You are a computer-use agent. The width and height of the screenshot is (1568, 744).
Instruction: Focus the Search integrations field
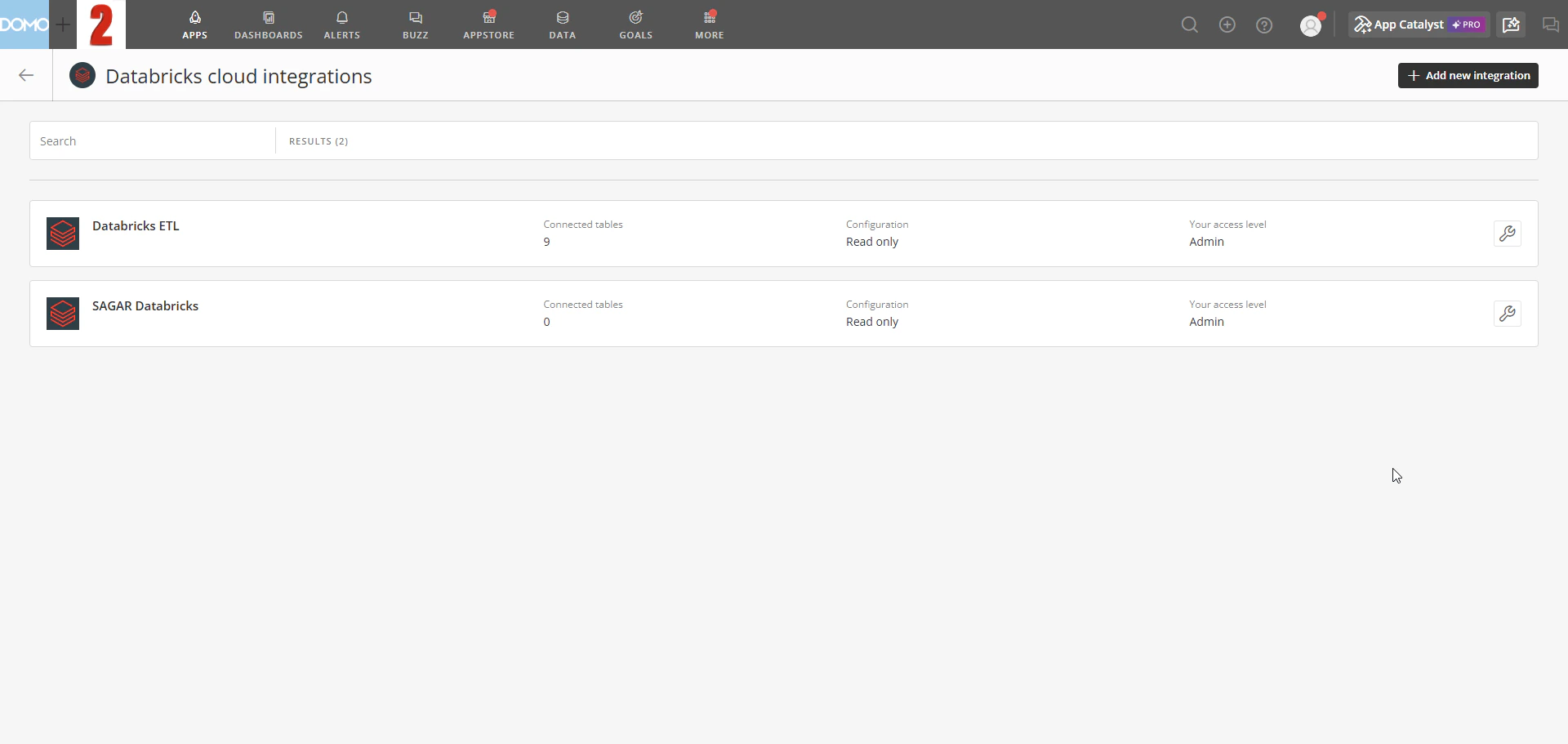153,141
